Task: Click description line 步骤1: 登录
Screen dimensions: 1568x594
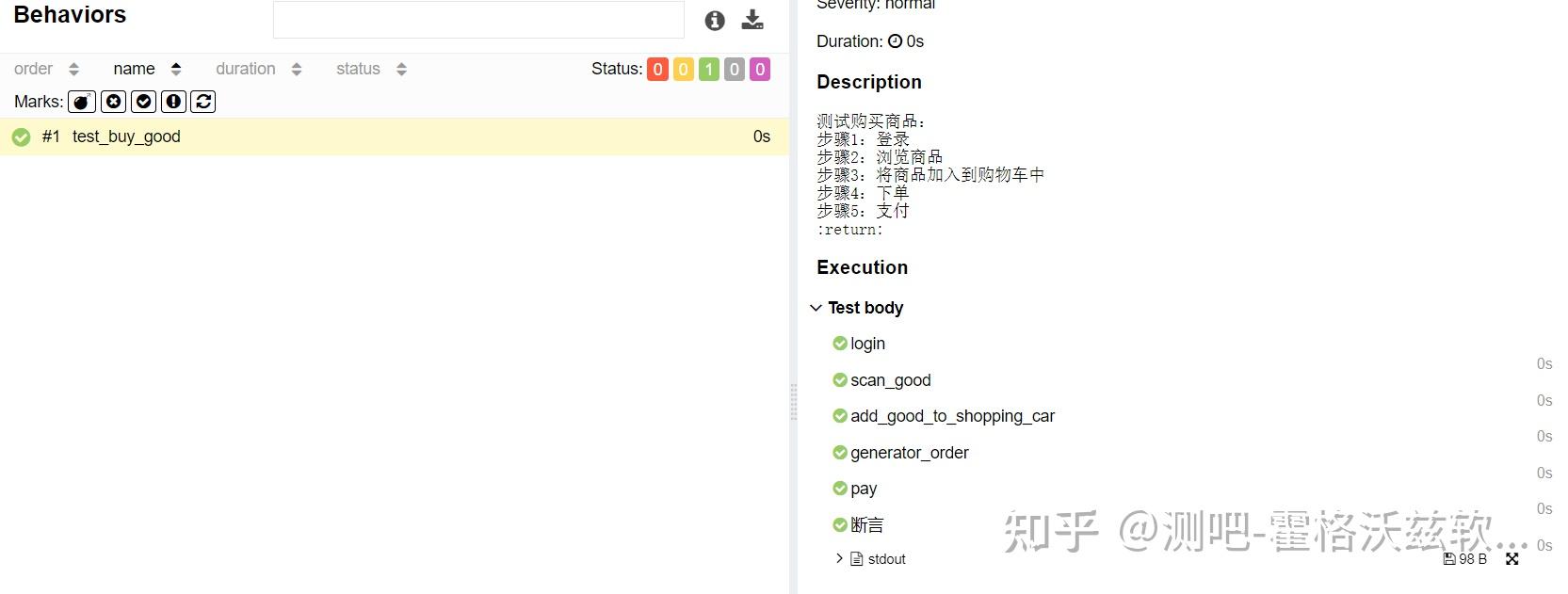Action: click(x=864, y=139)
